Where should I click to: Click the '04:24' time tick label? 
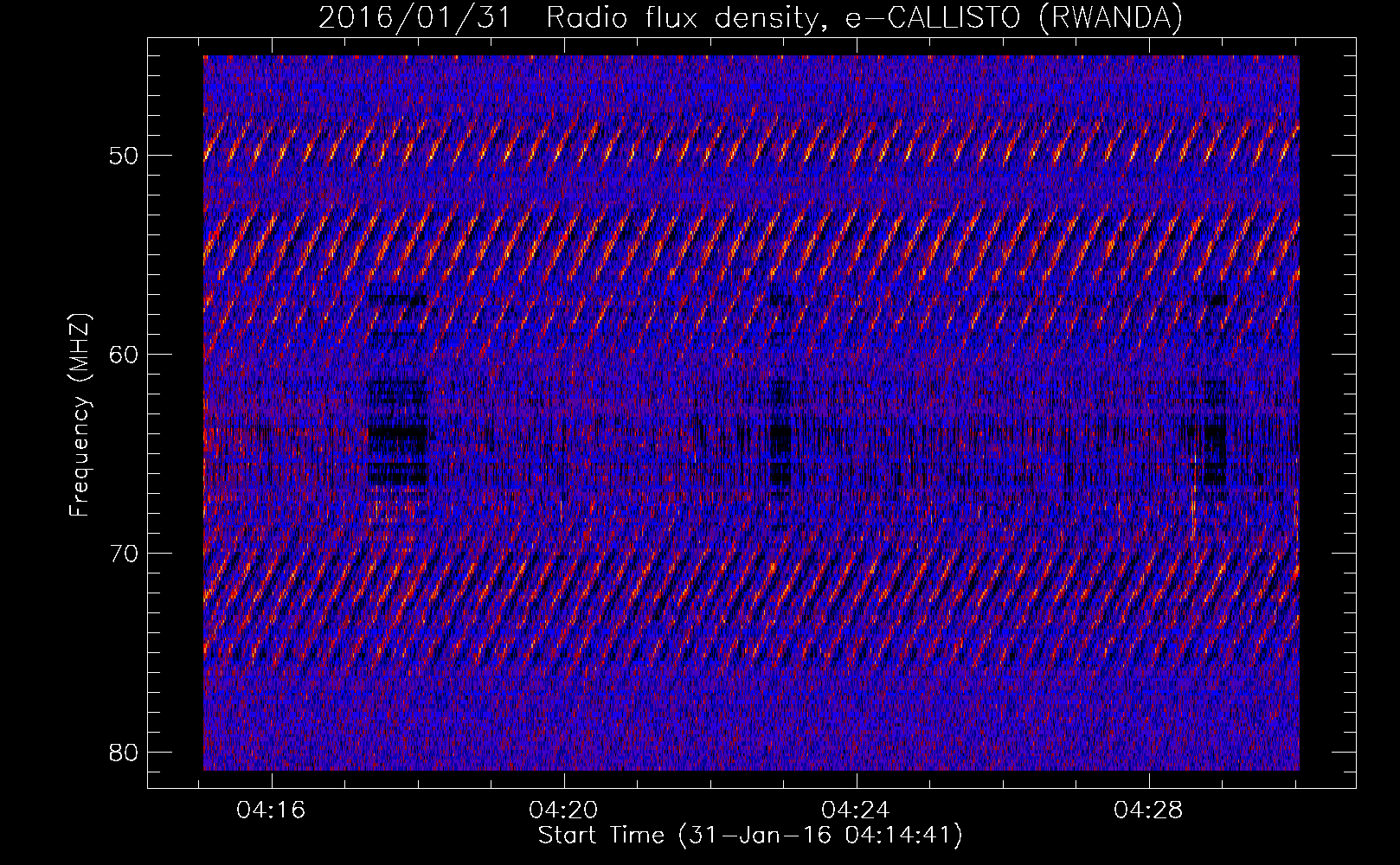[856, 811]
